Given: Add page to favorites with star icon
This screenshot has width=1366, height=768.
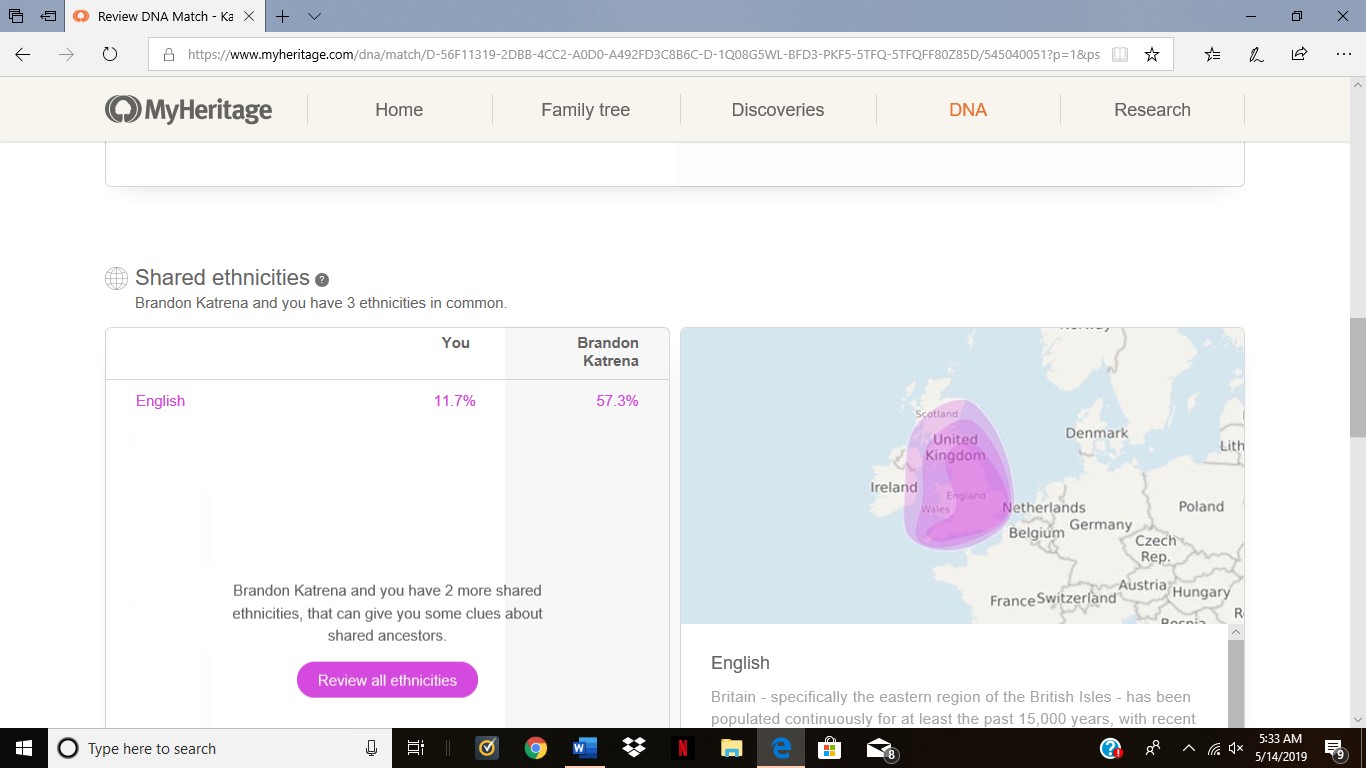Looking at the screenshot, I should (1152, 55).
